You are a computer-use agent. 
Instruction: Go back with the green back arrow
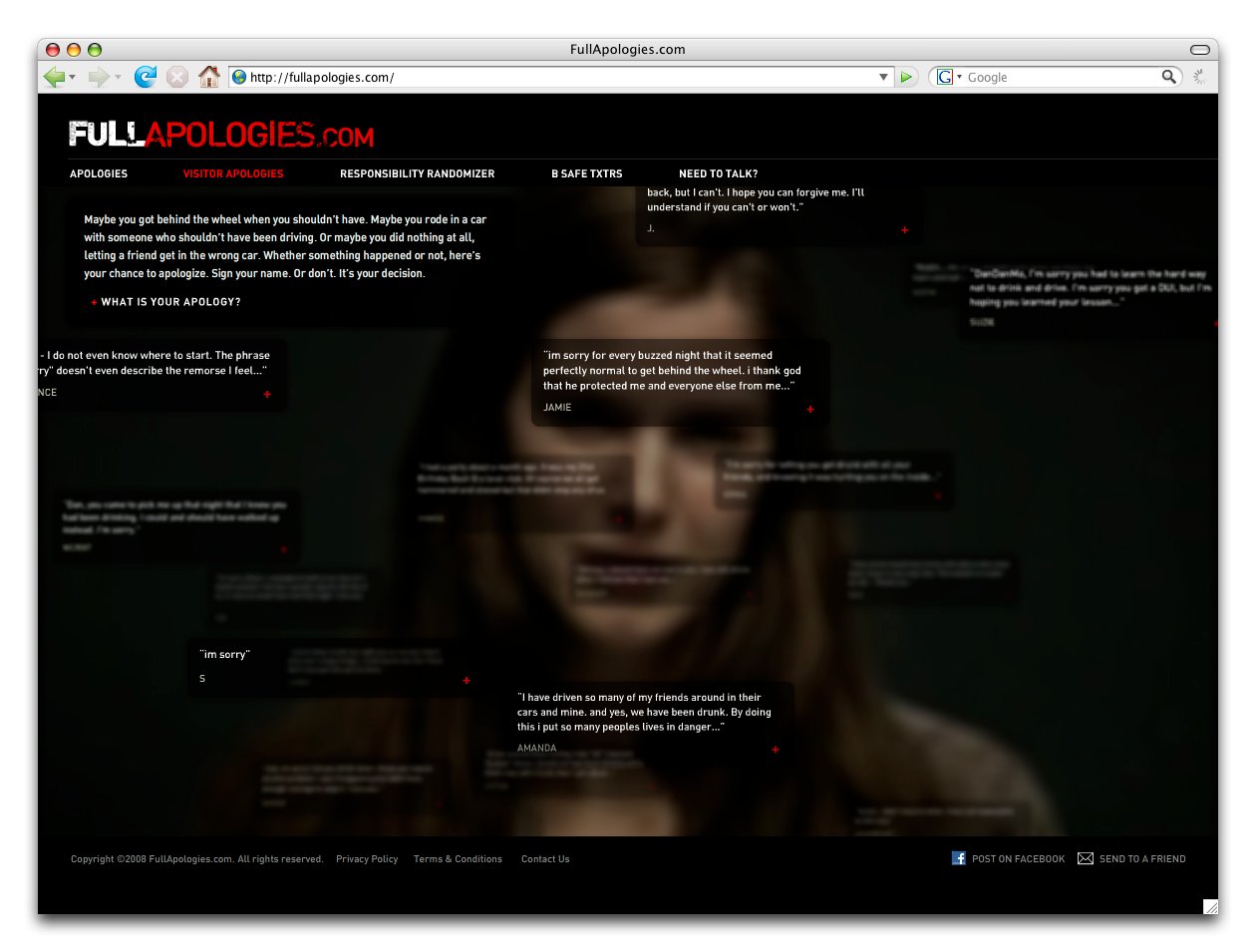click(54, 77)
